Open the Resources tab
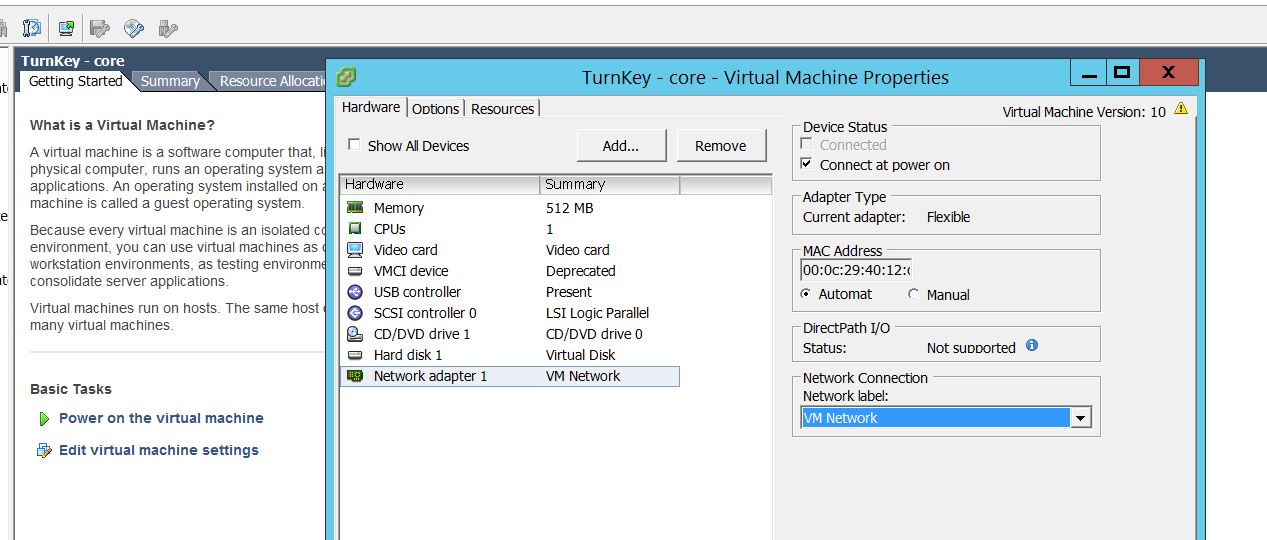Screen dimensions: 1267x540 [502, 109]
